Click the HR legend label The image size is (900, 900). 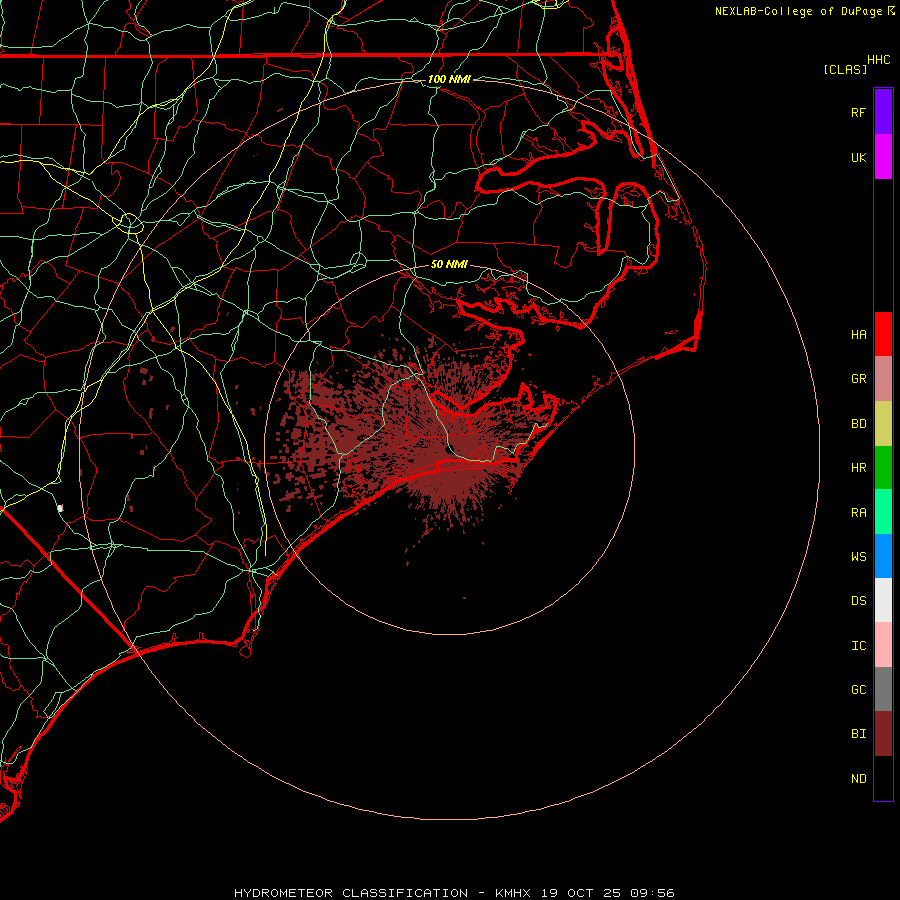coord(859,468)
